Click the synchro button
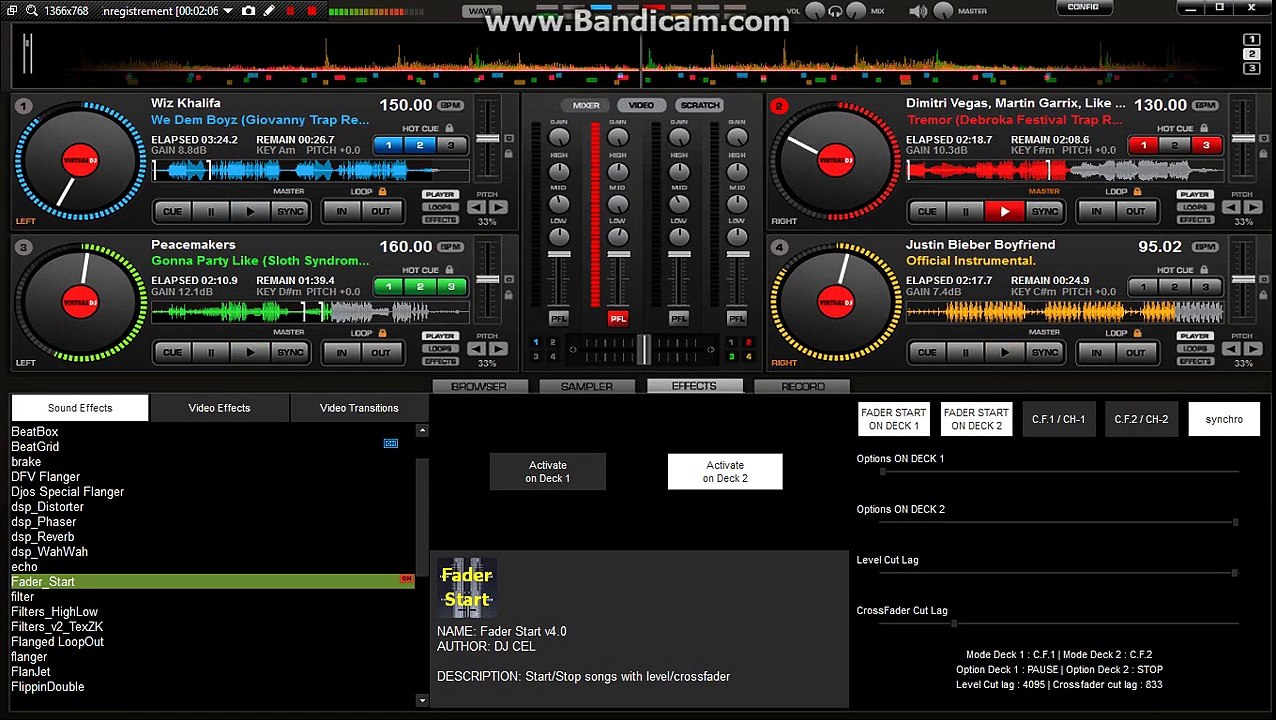The width and height of the screenshot is (1276, 720). click(1224, 419)
